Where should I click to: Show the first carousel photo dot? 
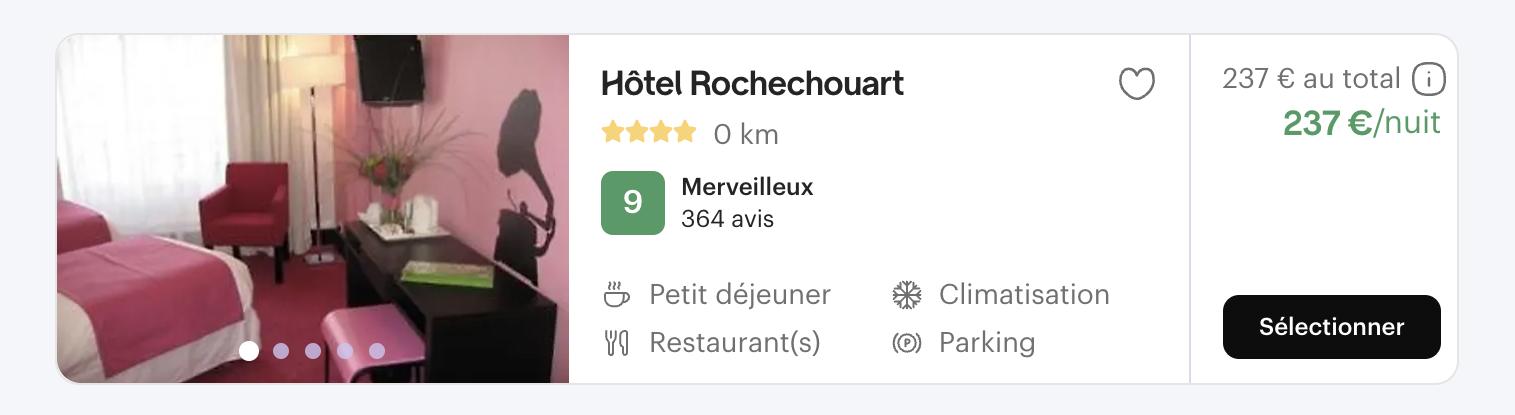tap(249, 351)
